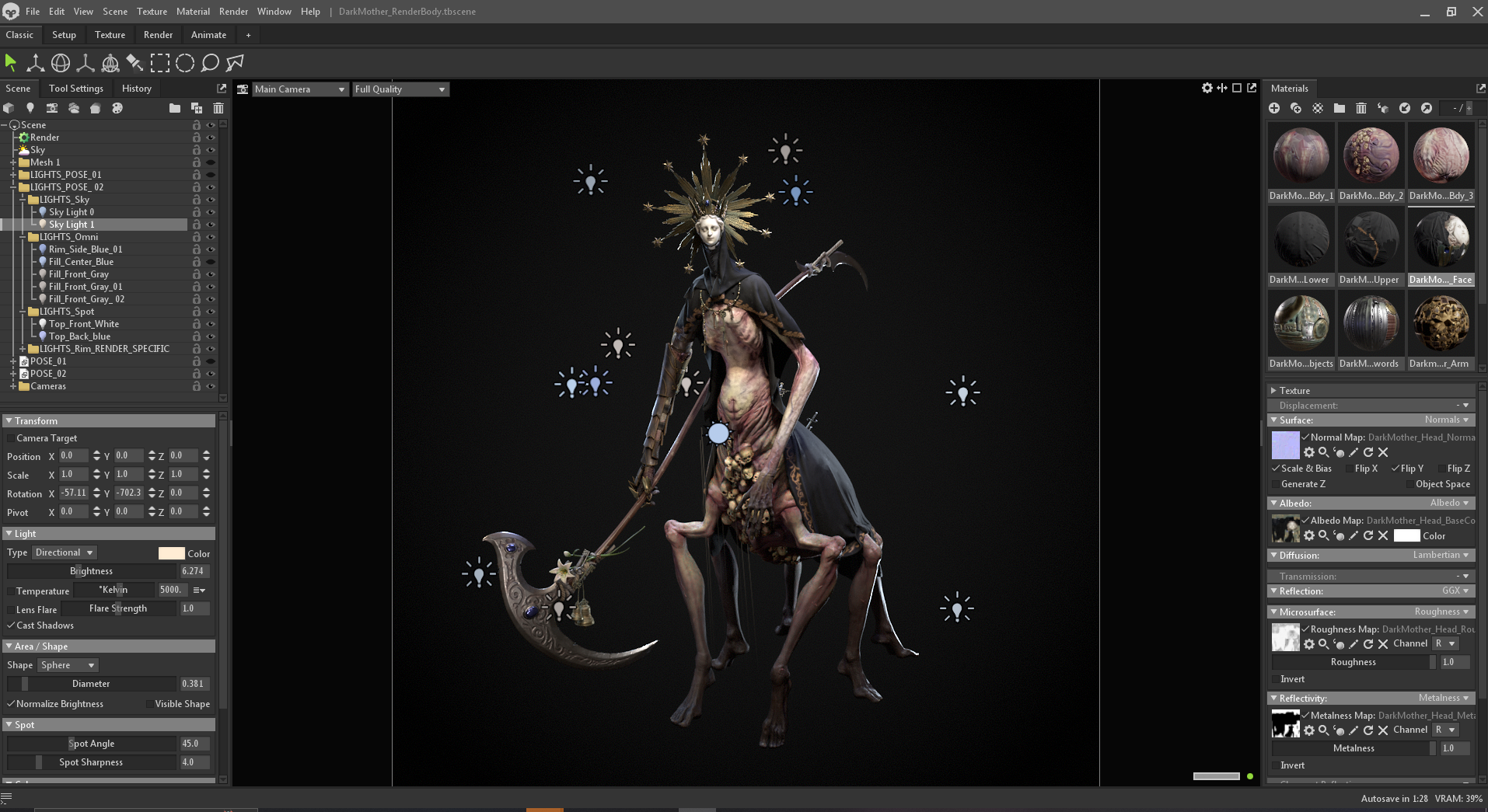Click the light Color swatch
1488x812 pixels.
pyautogui.click(x=171, y=553)
